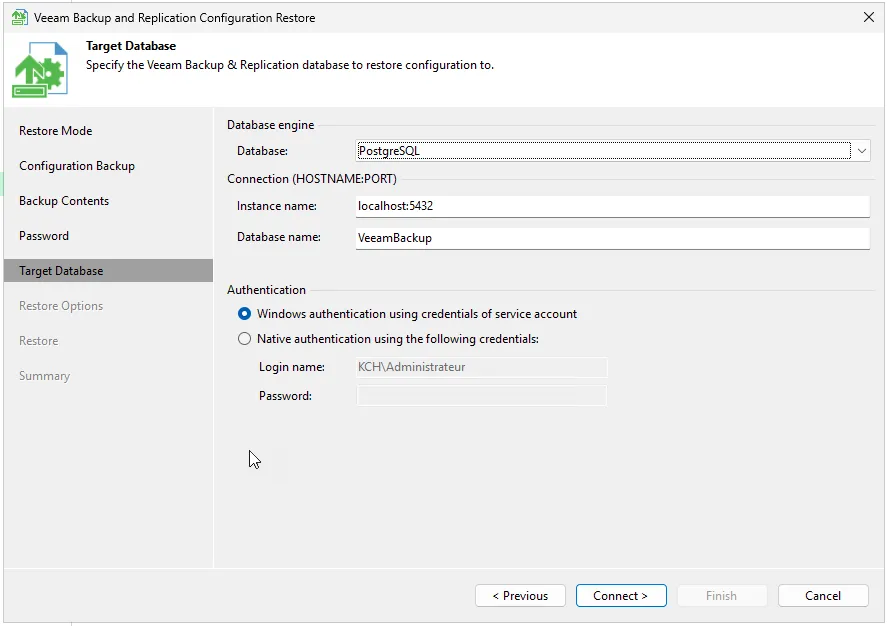
Task: Select the Password step in sidebar
Action: pos(44,236)
